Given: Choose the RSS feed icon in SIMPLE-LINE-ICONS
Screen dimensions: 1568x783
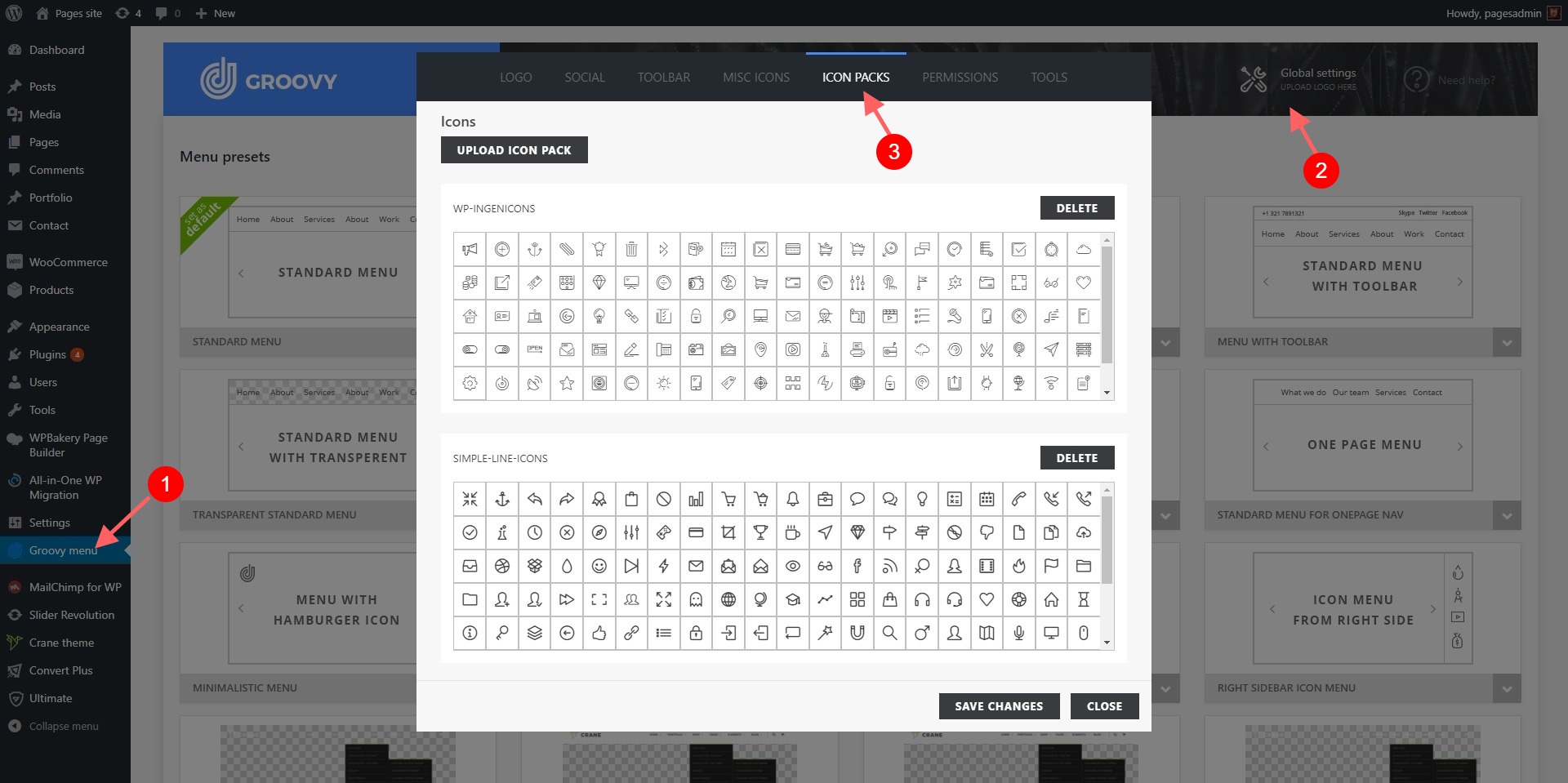Looking at the screenshot, I should pos(889,566).
